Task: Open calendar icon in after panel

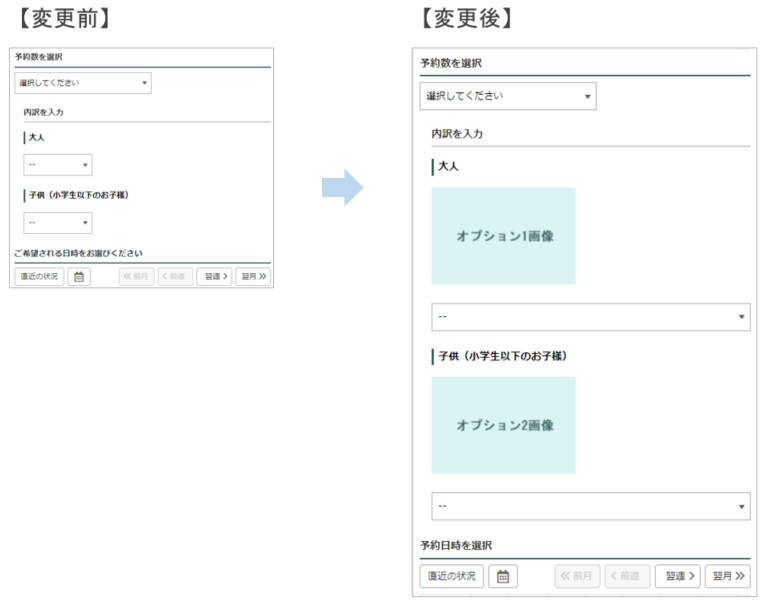Action: tap(503, 576)
